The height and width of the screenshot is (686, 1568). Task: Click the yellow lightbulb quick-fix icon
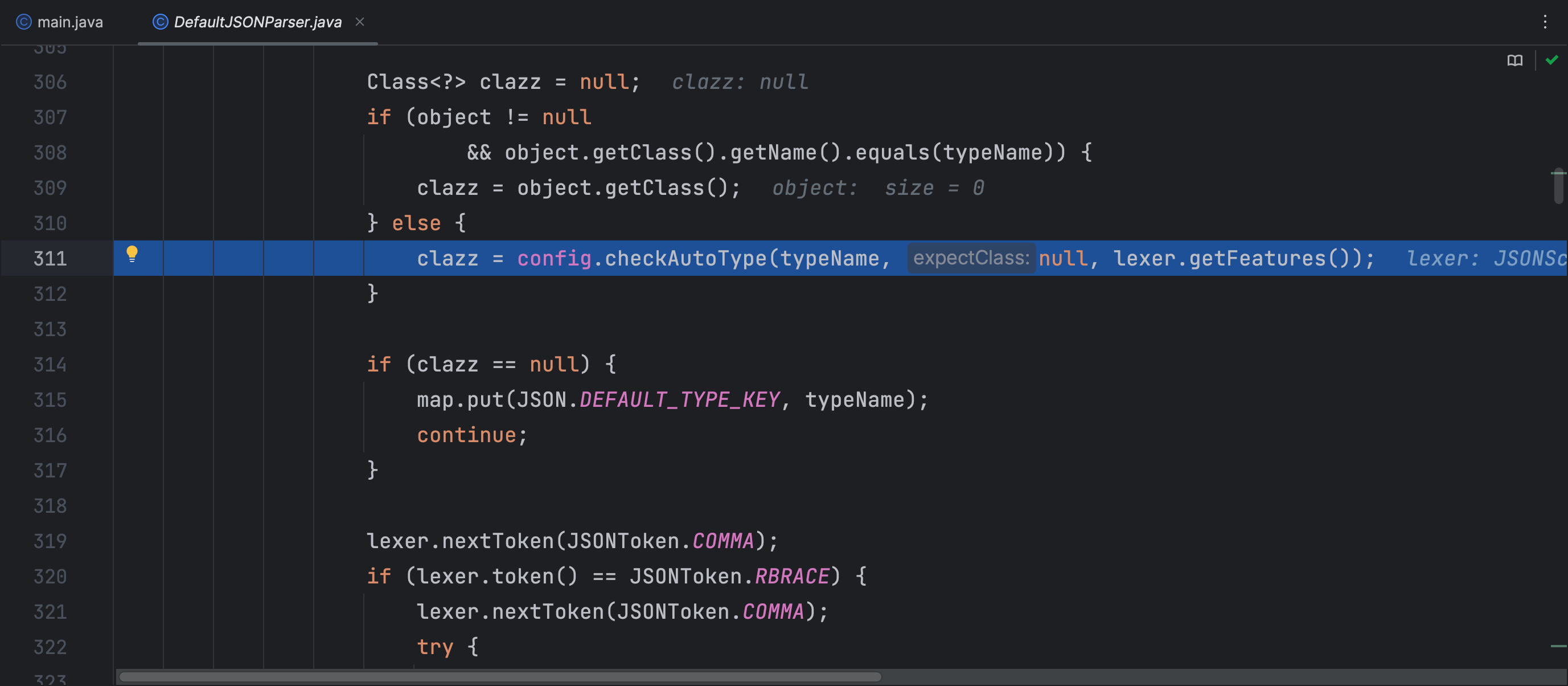pos(132,254)
